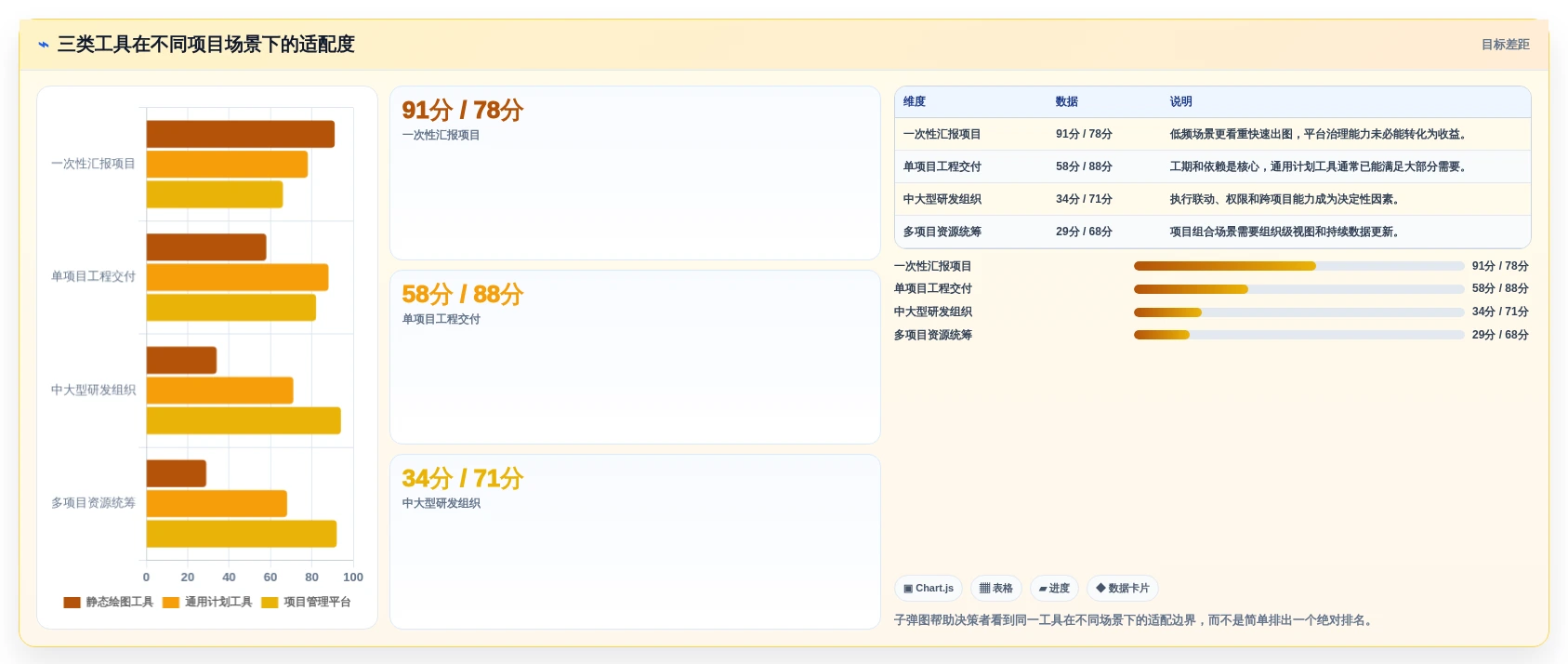This screenshot has width=1568, height=664.
Task: Click the 维度 column header
Action: coord(915,102)
